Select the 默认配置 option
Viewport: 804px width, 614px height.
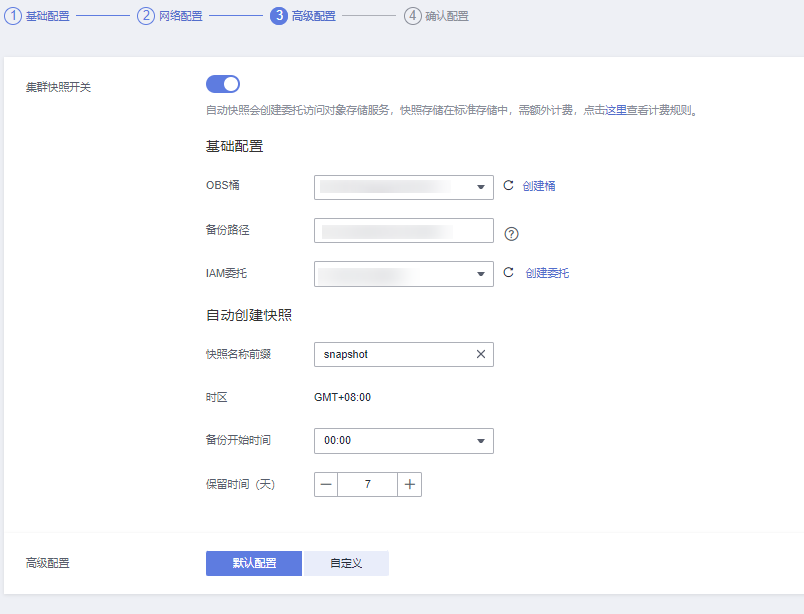click(253, 563)
